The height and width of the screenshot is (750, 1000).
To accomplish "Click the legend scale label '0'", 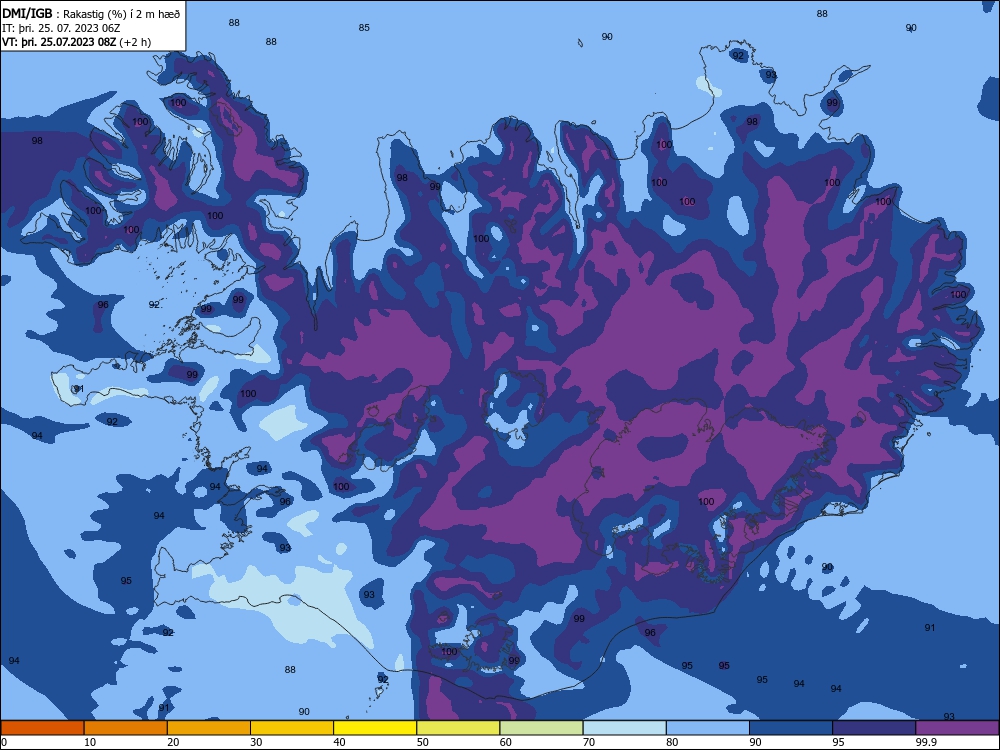I will point(4,742).
